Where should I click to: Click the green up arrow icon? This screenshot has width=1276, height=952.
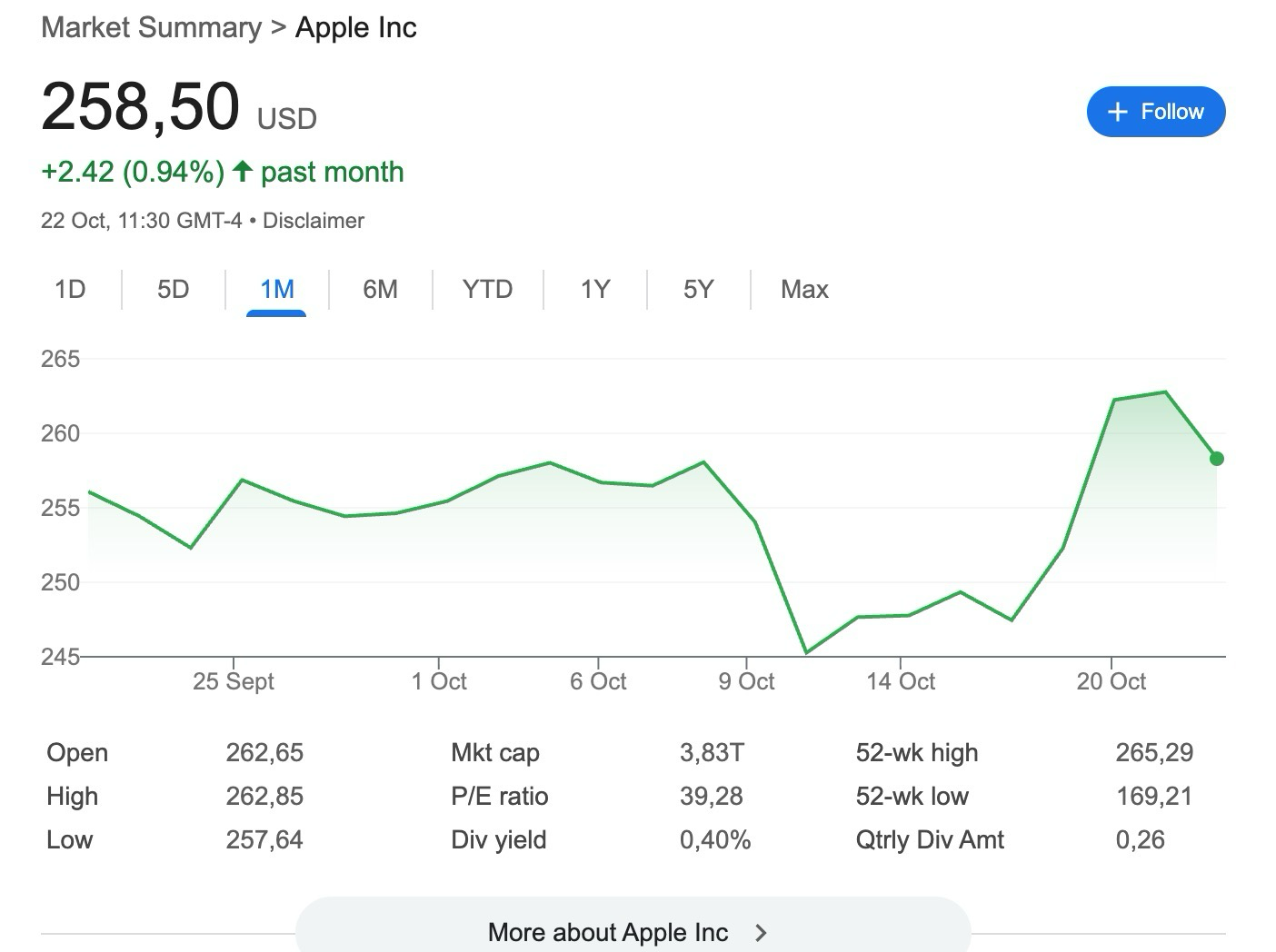242,171
